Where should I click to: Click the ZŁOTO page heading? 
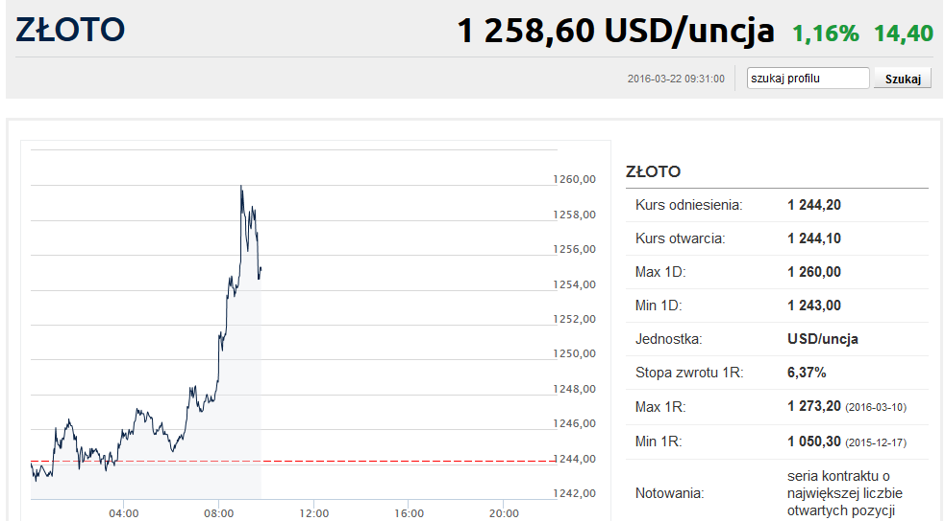coord(70,30)
